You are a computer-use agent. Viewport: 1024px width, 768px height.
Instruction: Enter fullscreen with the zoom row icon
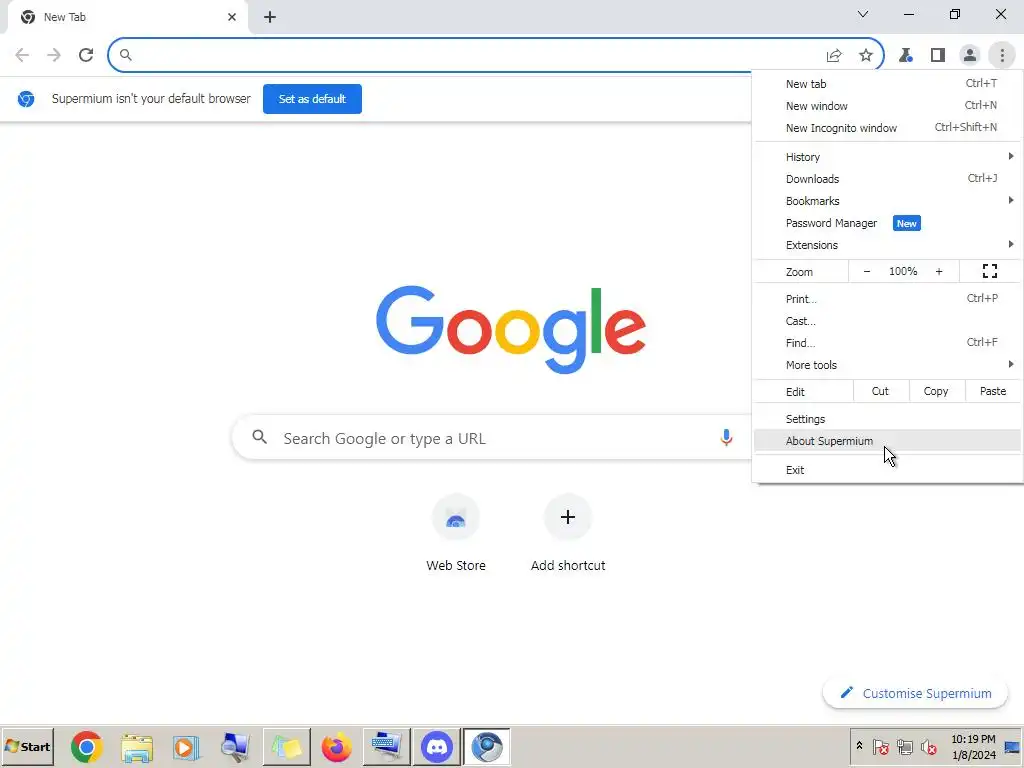990,272
